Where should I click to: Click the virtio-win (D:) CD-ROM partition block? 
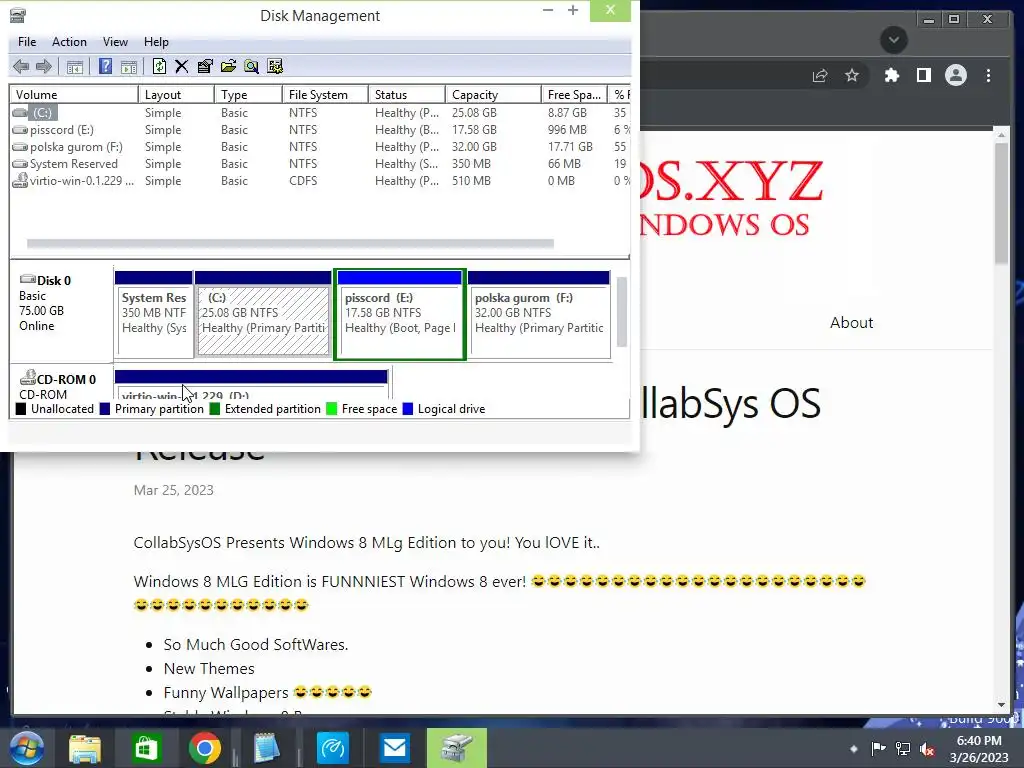[251, 385]
